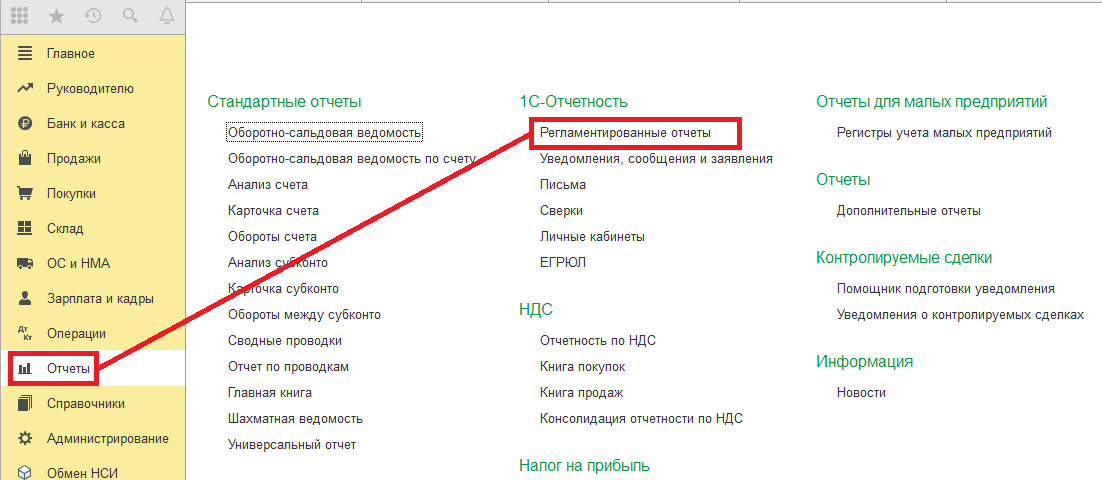
Task: Open Сверки link
Action: [562, 211]
